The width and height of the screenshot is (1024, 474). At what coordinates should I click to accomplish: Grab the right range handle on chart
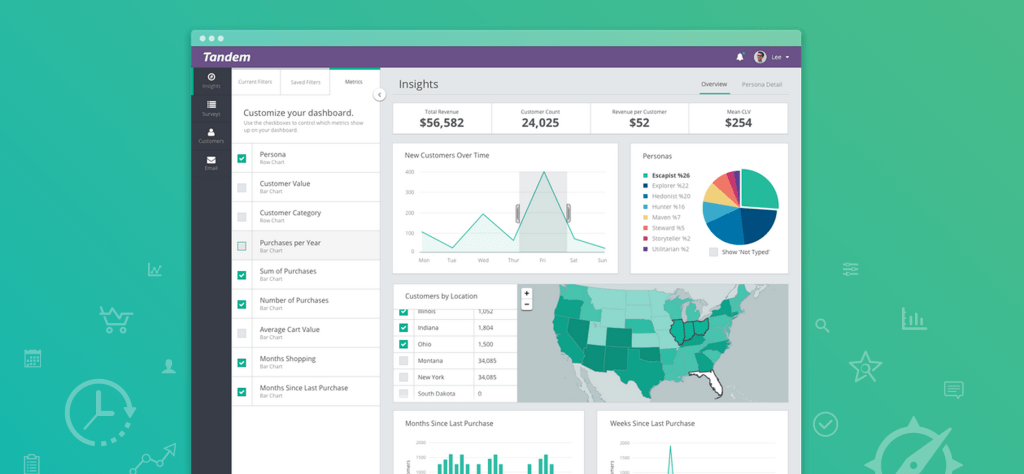[x=568, y=213]
